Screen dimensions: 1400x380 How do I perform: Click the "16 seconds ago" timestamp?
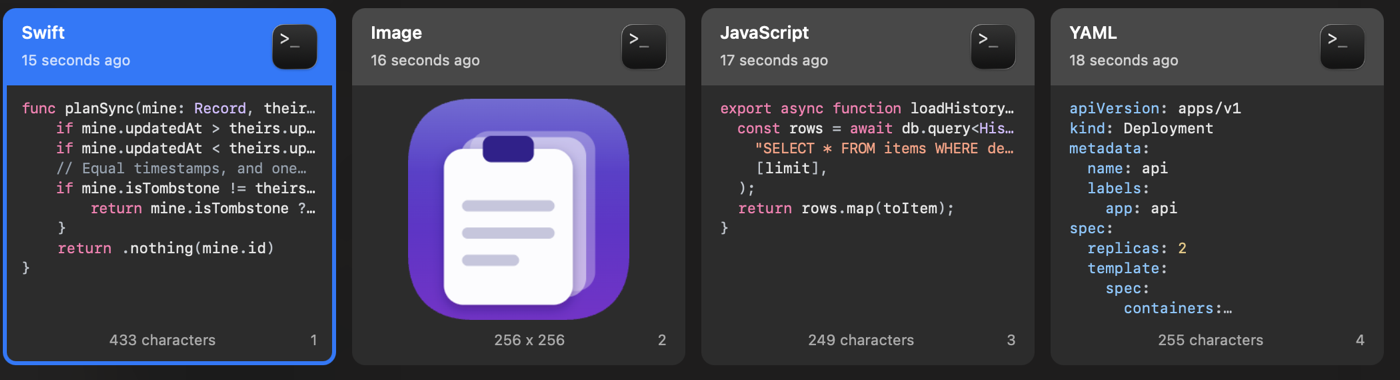point(425,60)
